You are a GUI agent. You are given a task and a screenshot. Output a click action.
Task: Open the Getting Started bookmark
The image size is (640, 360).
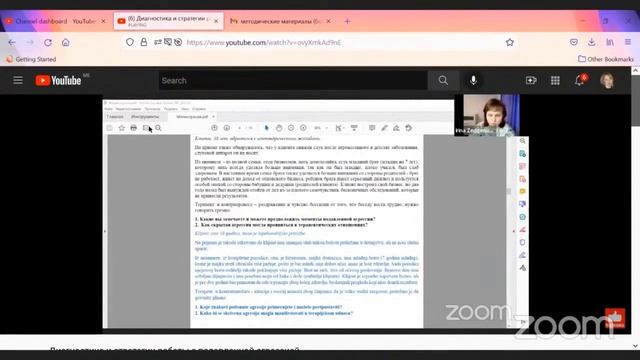coord(31,59)
